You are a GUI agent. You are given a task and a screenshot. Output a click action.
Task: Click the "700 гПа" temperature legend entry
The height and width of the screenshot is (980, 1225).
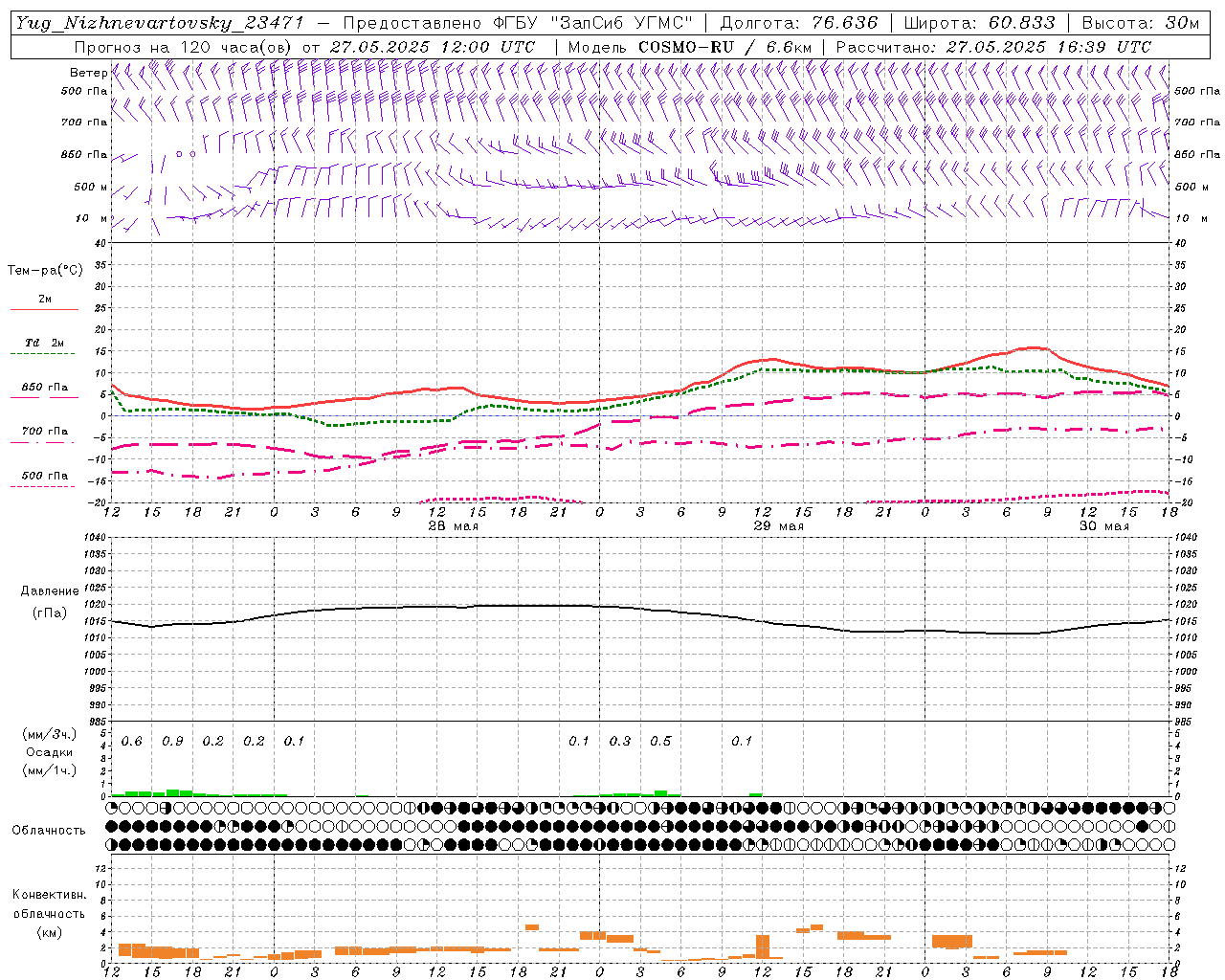(x=45, y=432)
